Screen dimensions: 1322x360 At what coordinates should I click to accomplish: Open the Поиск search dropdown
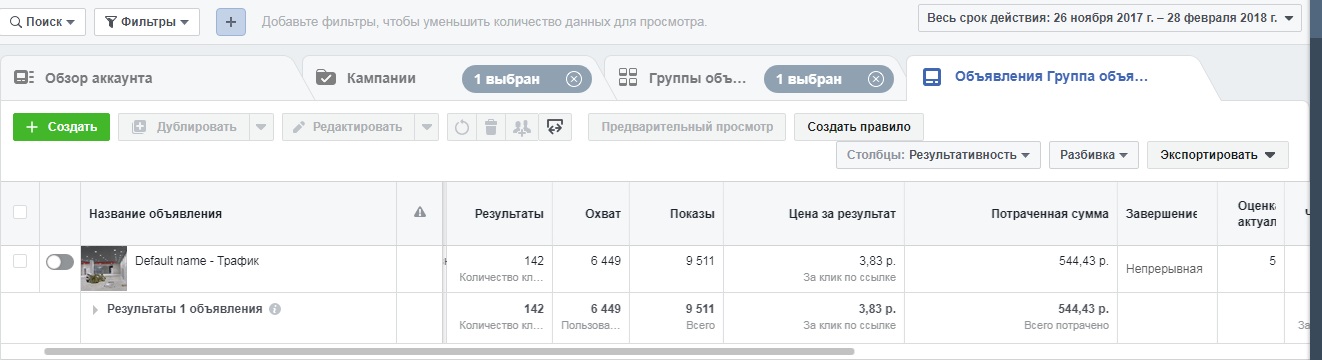click(43, 21)
